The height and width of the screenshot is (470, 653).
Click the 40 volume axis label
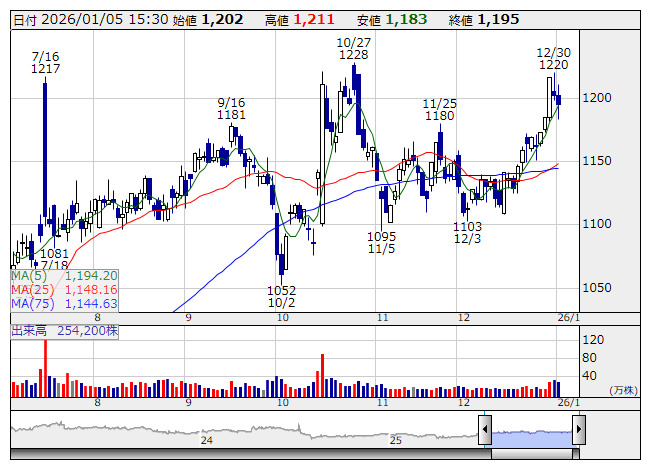pyautogui.click(x=589, y=376)
